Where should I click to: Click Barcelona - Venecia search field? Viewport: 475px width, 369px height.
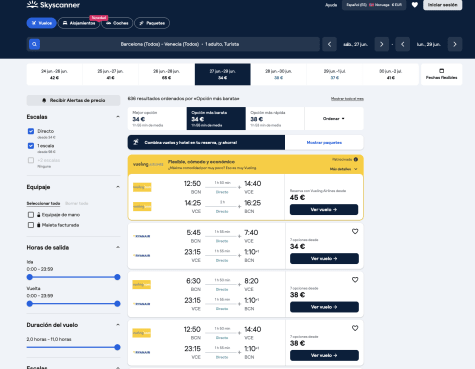tap(173, 44)
